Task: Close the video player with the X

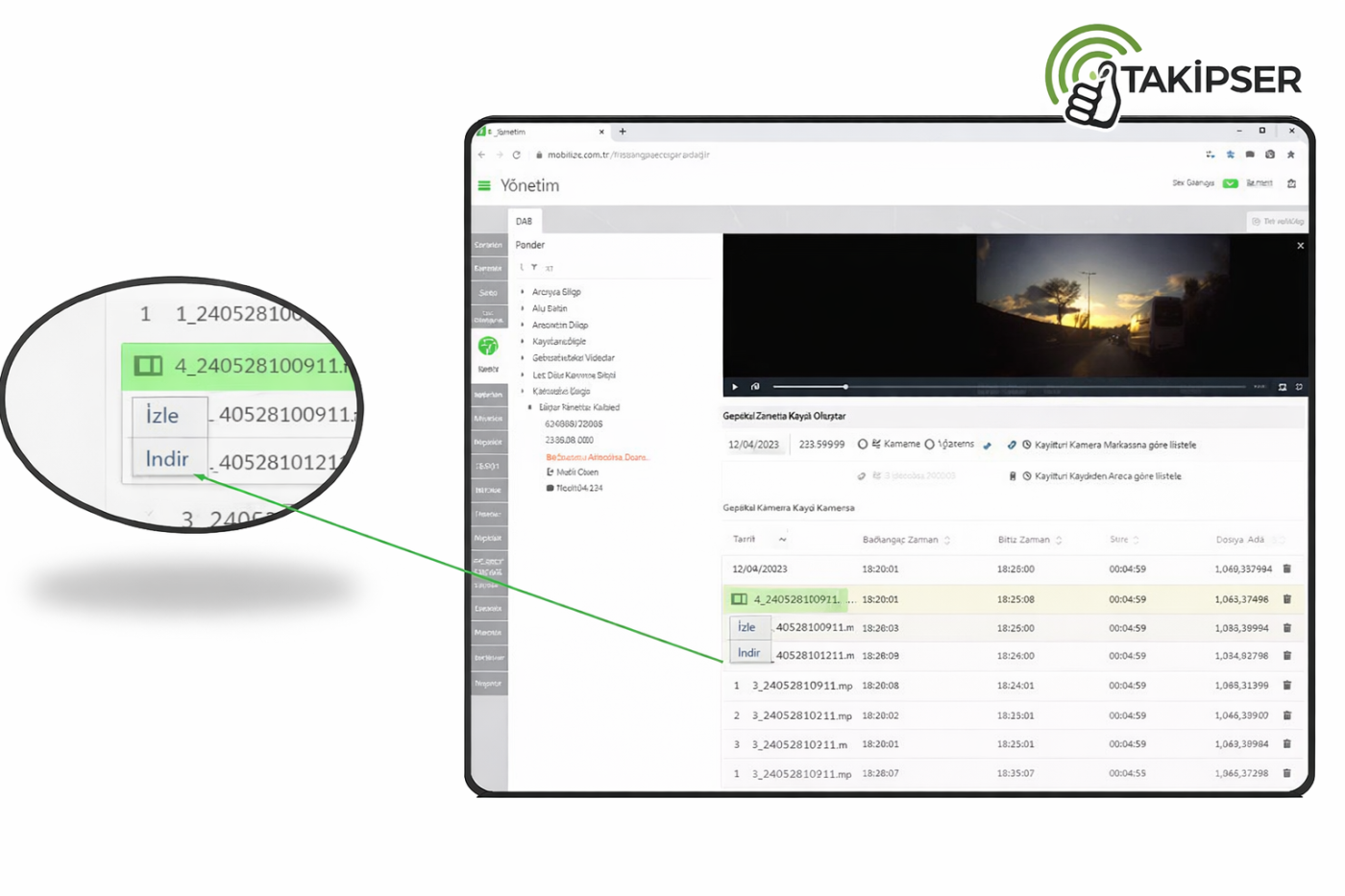Action: [1300, 246]
